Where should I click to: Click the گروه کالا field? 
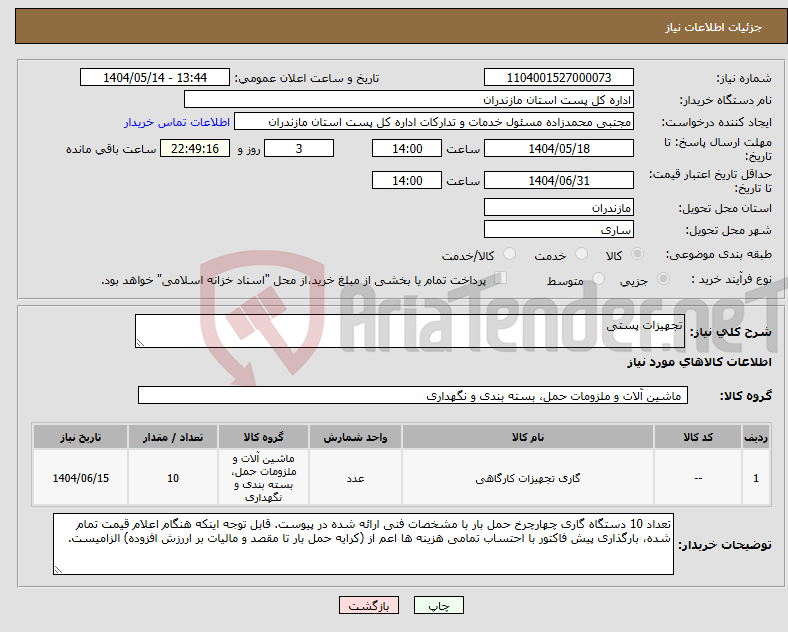pyautogui.click(x=413, y=395)
